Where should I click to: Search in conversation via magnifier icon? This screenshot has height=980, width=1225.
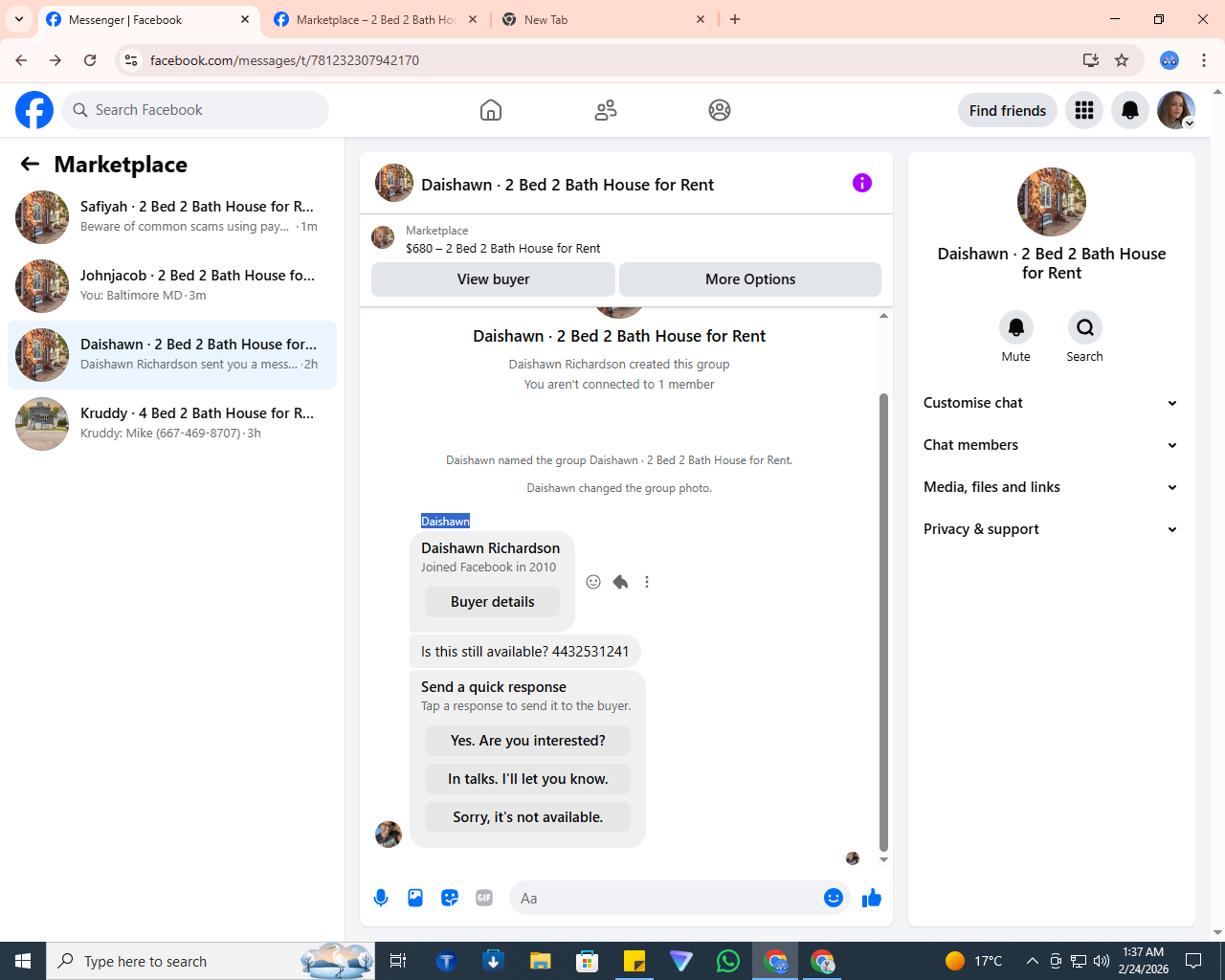click(x=1085, y=327)
